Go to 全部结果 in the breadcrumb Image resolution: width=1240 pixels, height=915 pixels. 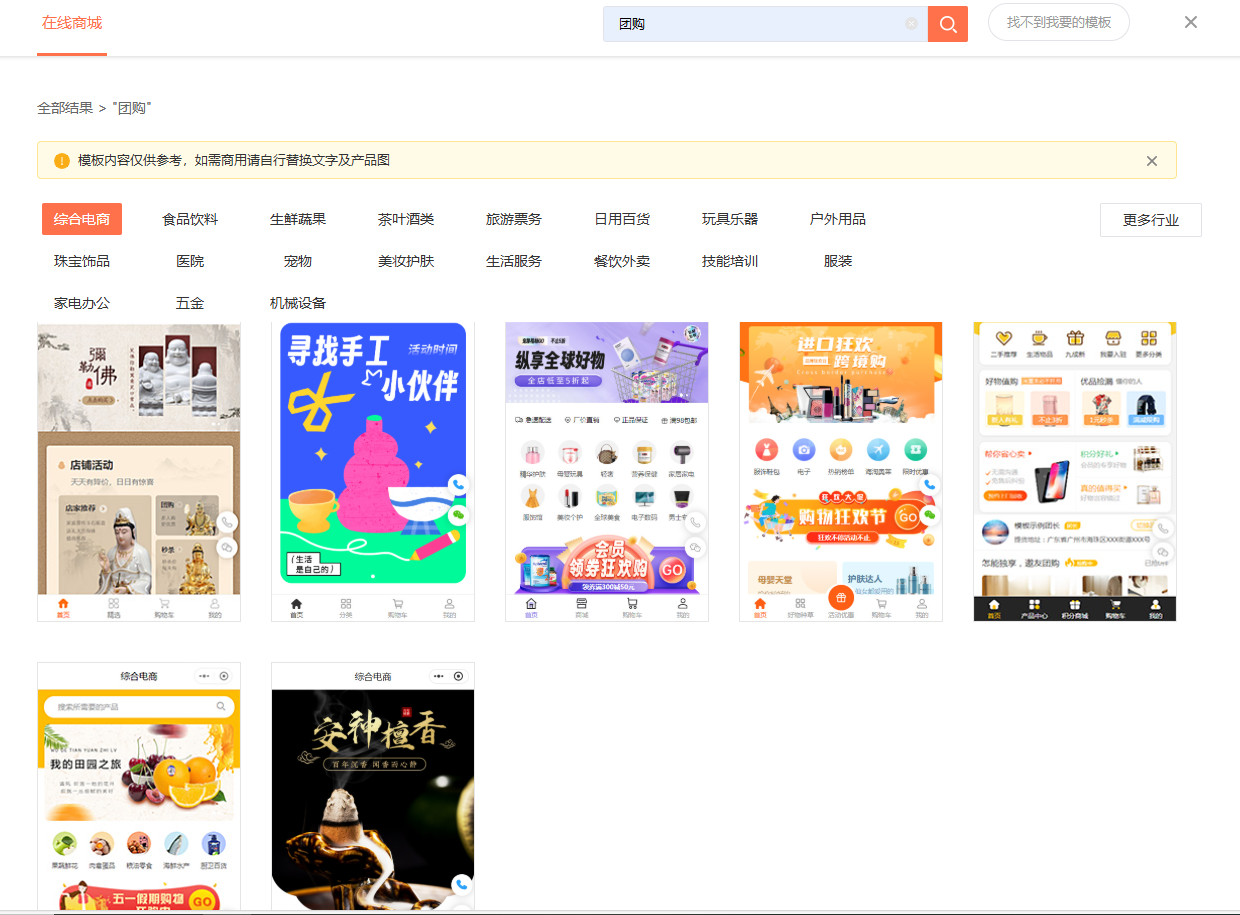coord(65,108)
